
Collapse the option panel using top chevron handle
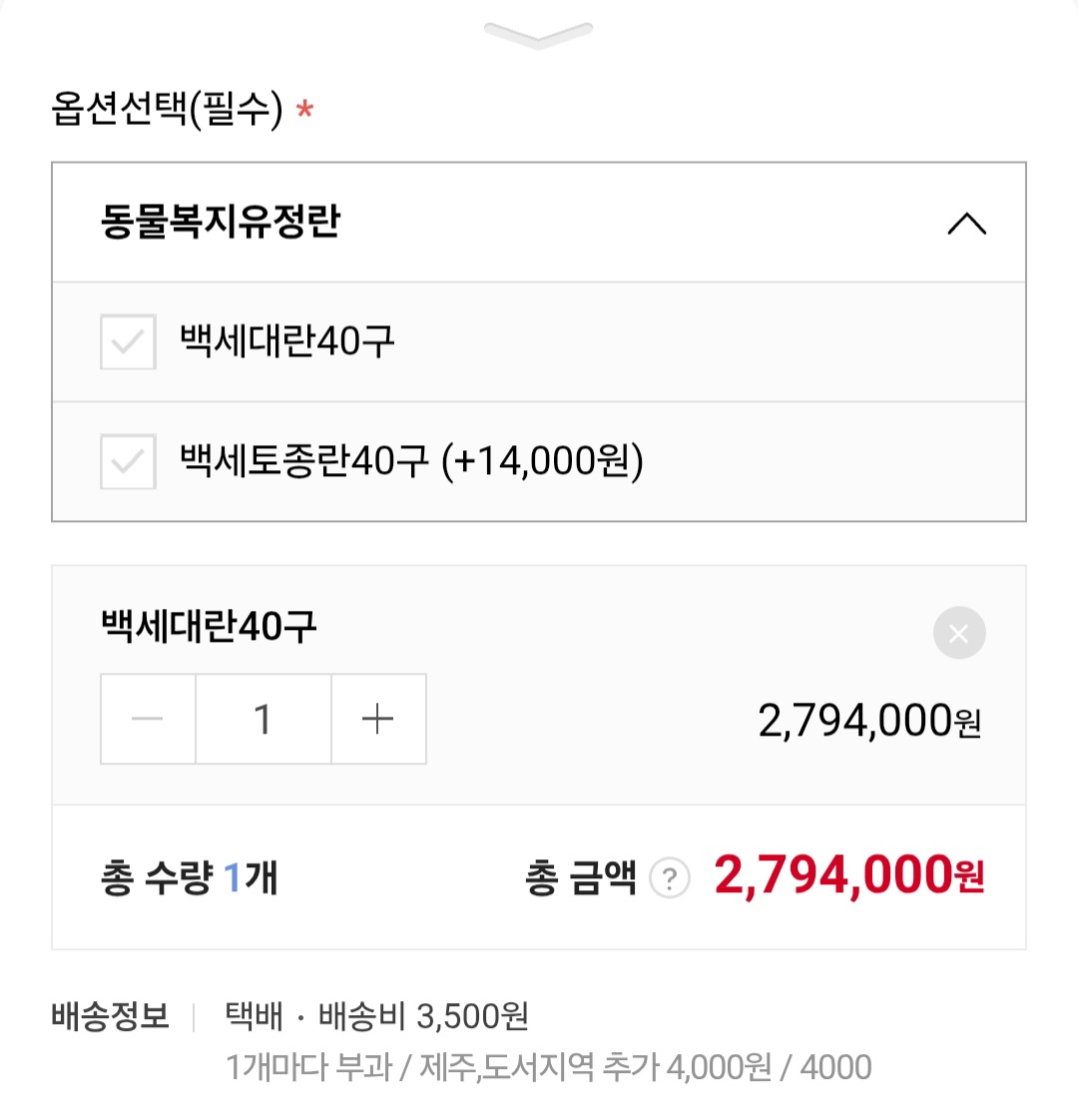tap(539, 35)
